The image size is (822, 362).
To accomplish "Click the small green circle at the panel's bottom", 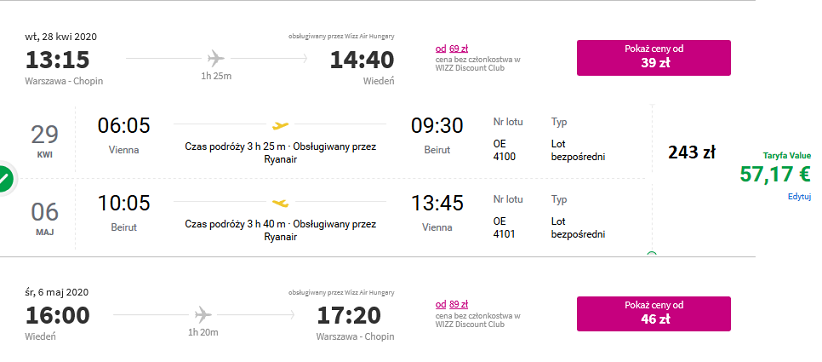I will pyautogui.click(x=652, y=254).
